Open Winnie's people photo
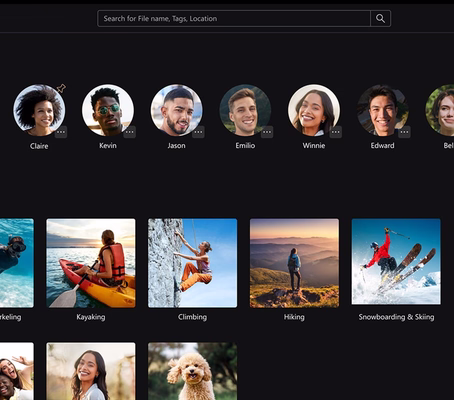Viewport: 454px width, 400px height. (x=314, y=110)
